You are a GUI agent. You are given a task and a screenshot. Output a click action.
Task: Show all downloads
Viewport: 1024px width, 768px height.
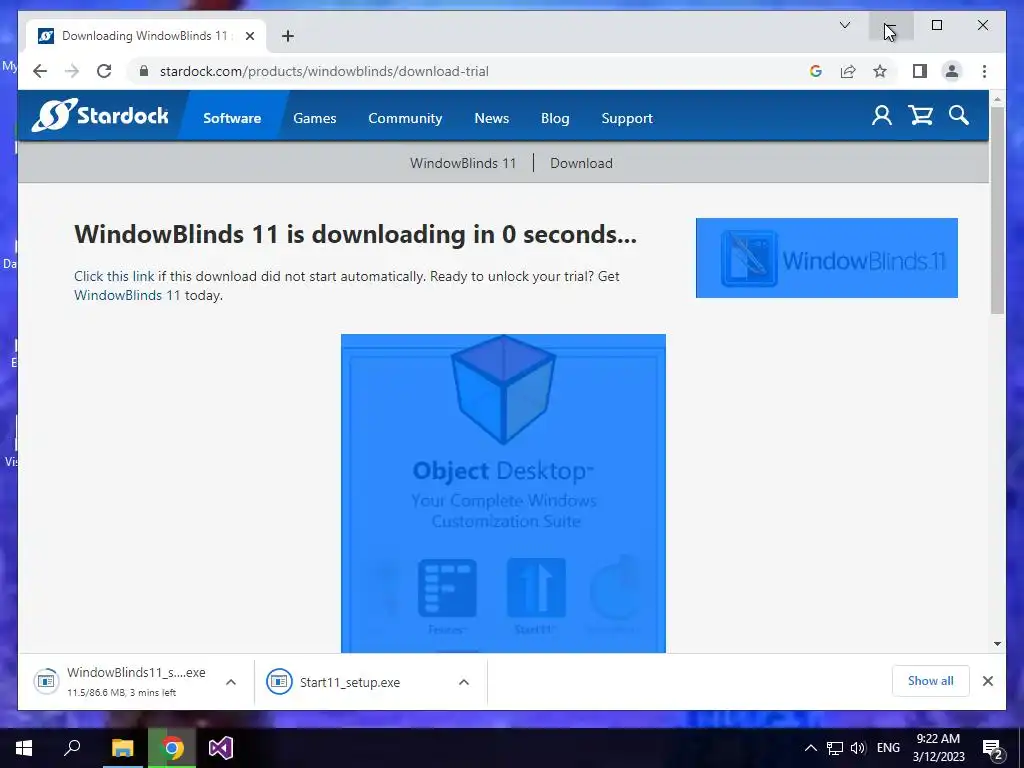point(931,681)
